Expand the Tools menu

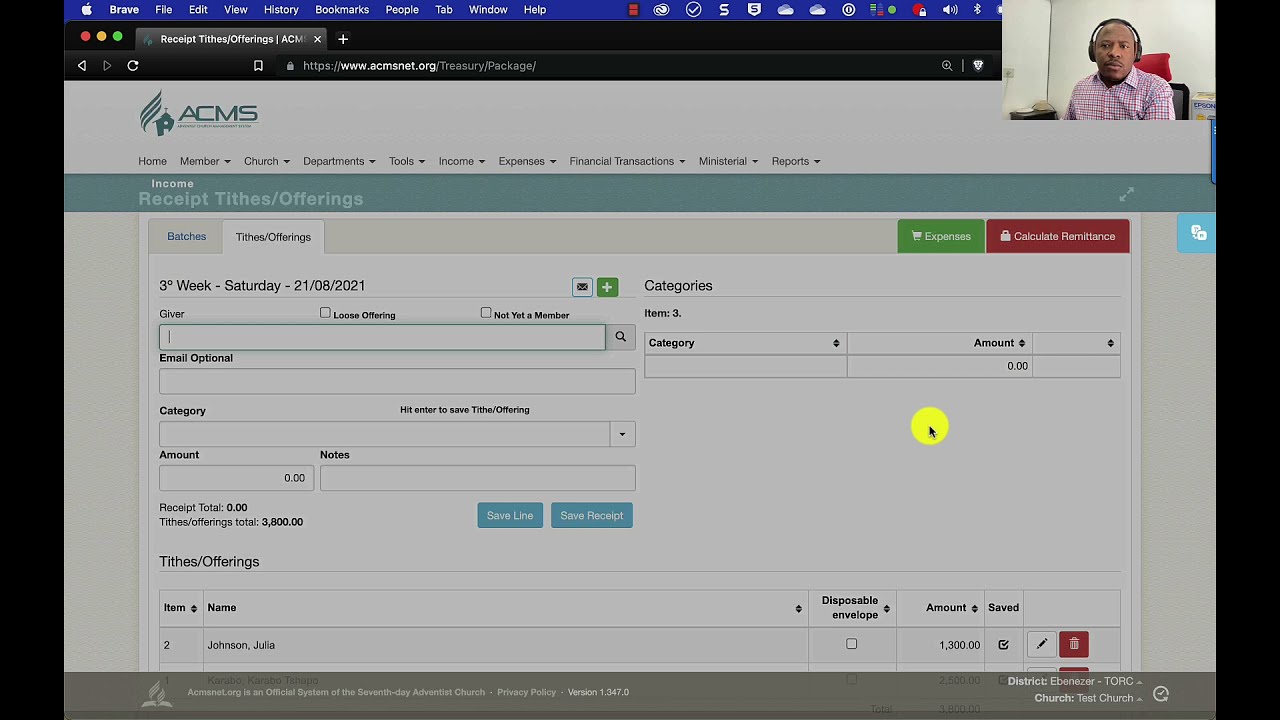(407, 161)
